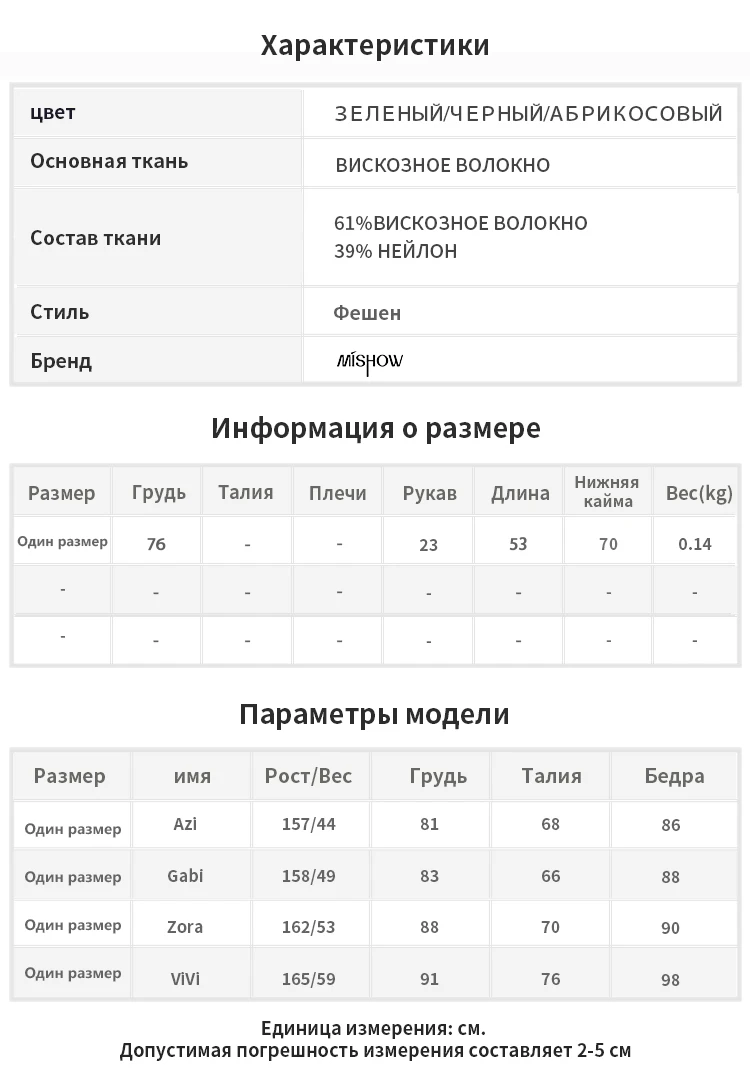
Task: Select the model name Zora cell
Action: coord(185,927)
